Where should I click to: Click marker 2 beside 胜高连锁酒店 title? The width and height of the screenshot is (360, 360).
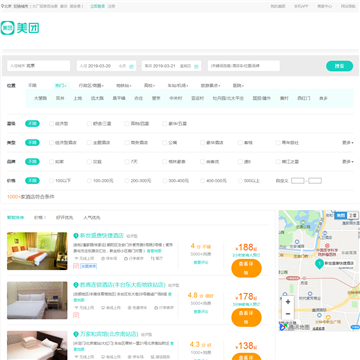pyautogui.click(x=76, y=285)
